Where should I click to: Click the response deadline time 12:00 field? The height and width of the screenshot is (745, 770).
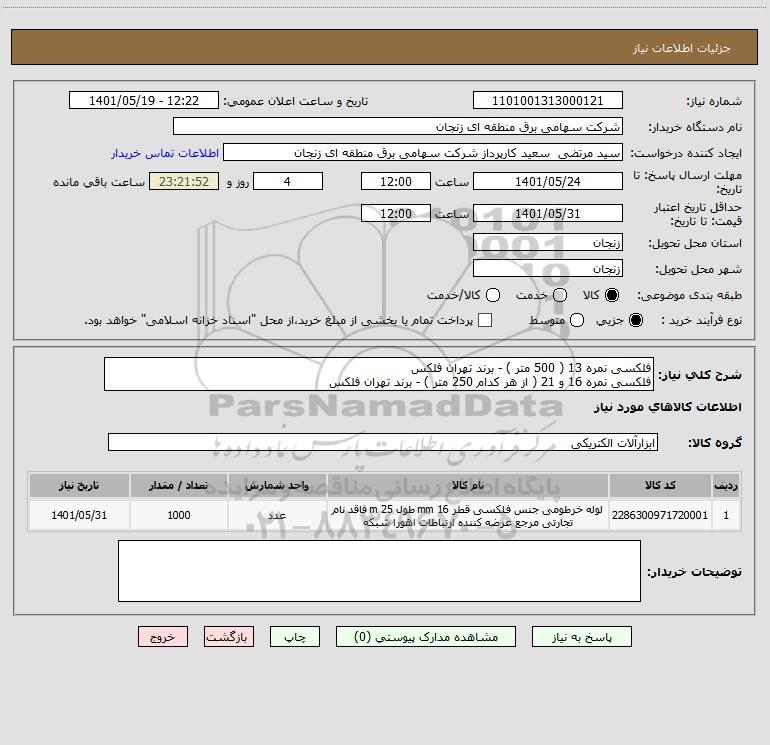click(x=396, y=181)
